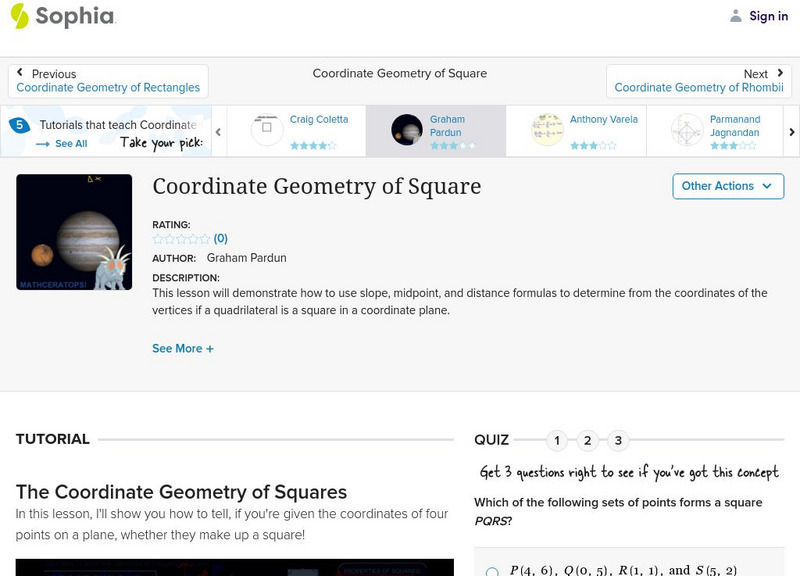Image resolution: width=800 pixels, height=576 pixels.
Task: Select the first quiz answer radio button
Action: (492, 572)
